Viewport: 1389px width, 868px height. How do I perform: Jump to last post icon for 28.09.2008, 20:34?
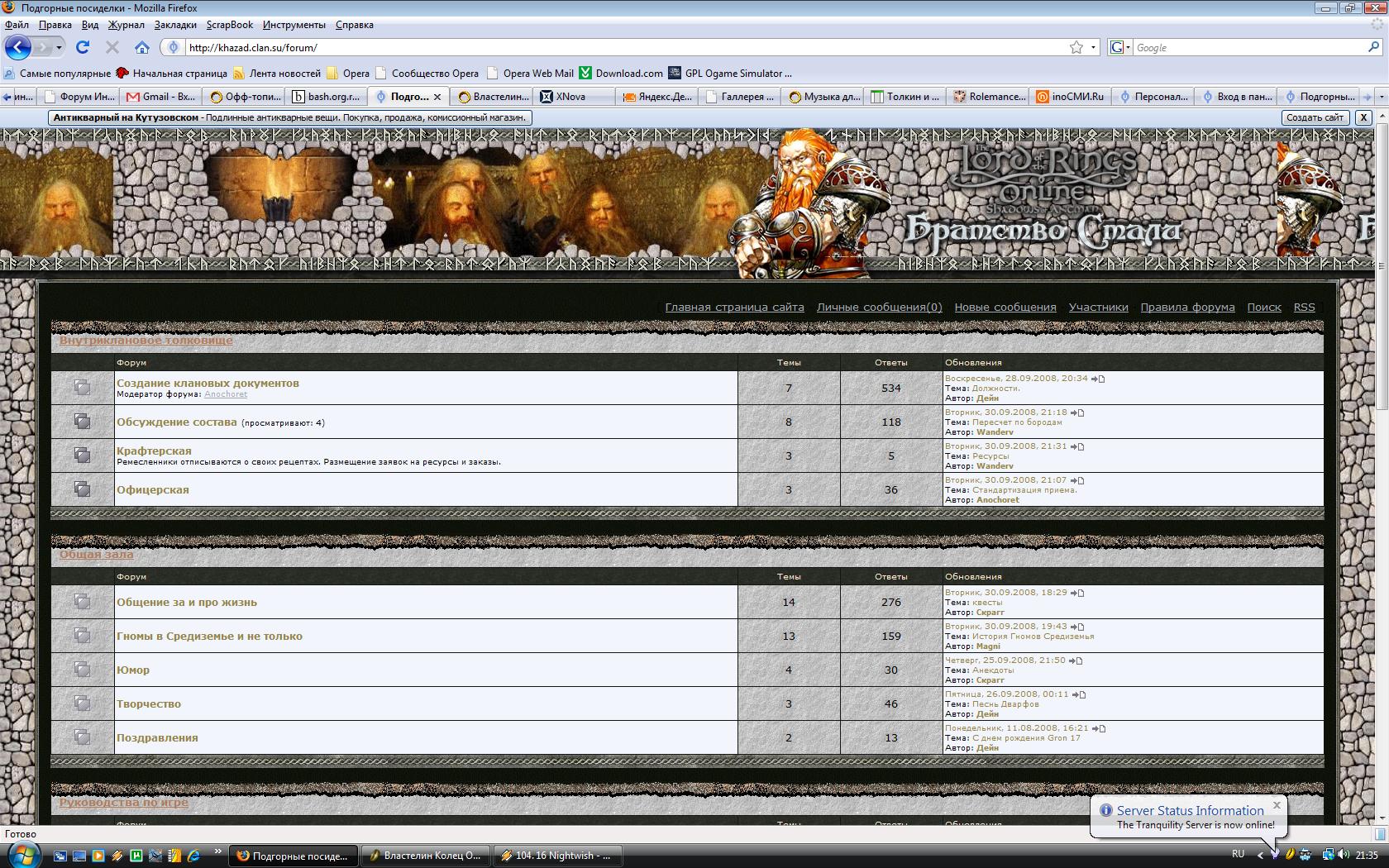click(1098, 379)
